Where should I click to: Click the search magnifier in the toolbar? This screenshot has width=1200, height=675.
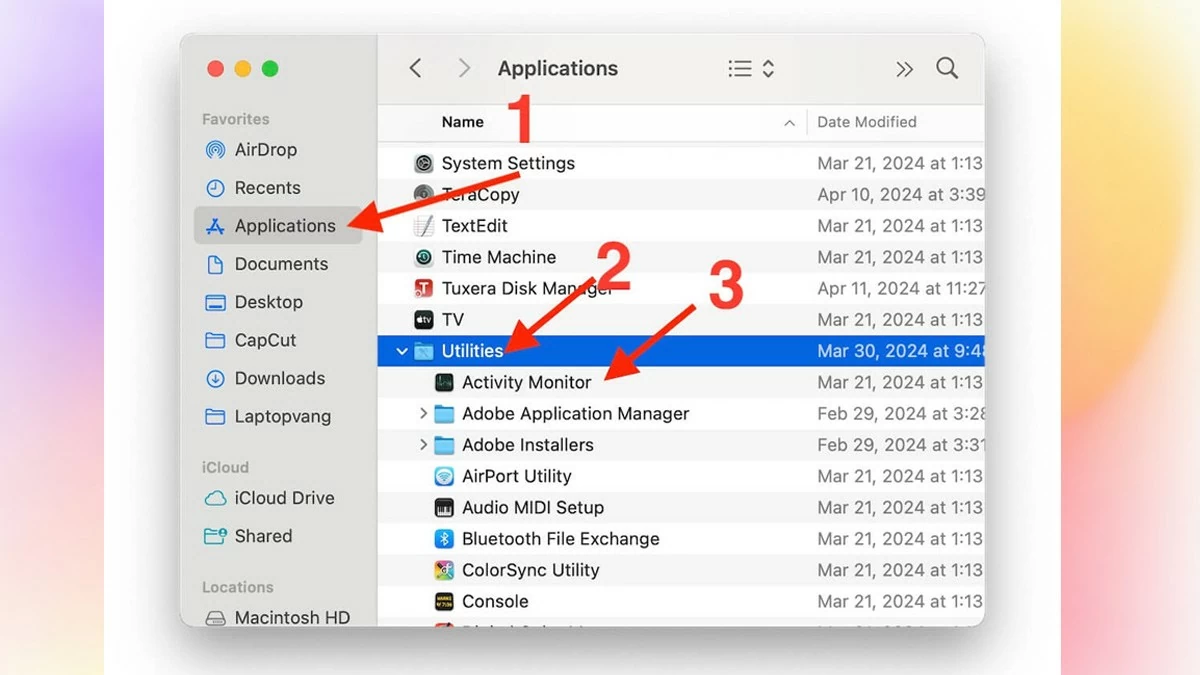pyautogui.click(x=946, y=68)
